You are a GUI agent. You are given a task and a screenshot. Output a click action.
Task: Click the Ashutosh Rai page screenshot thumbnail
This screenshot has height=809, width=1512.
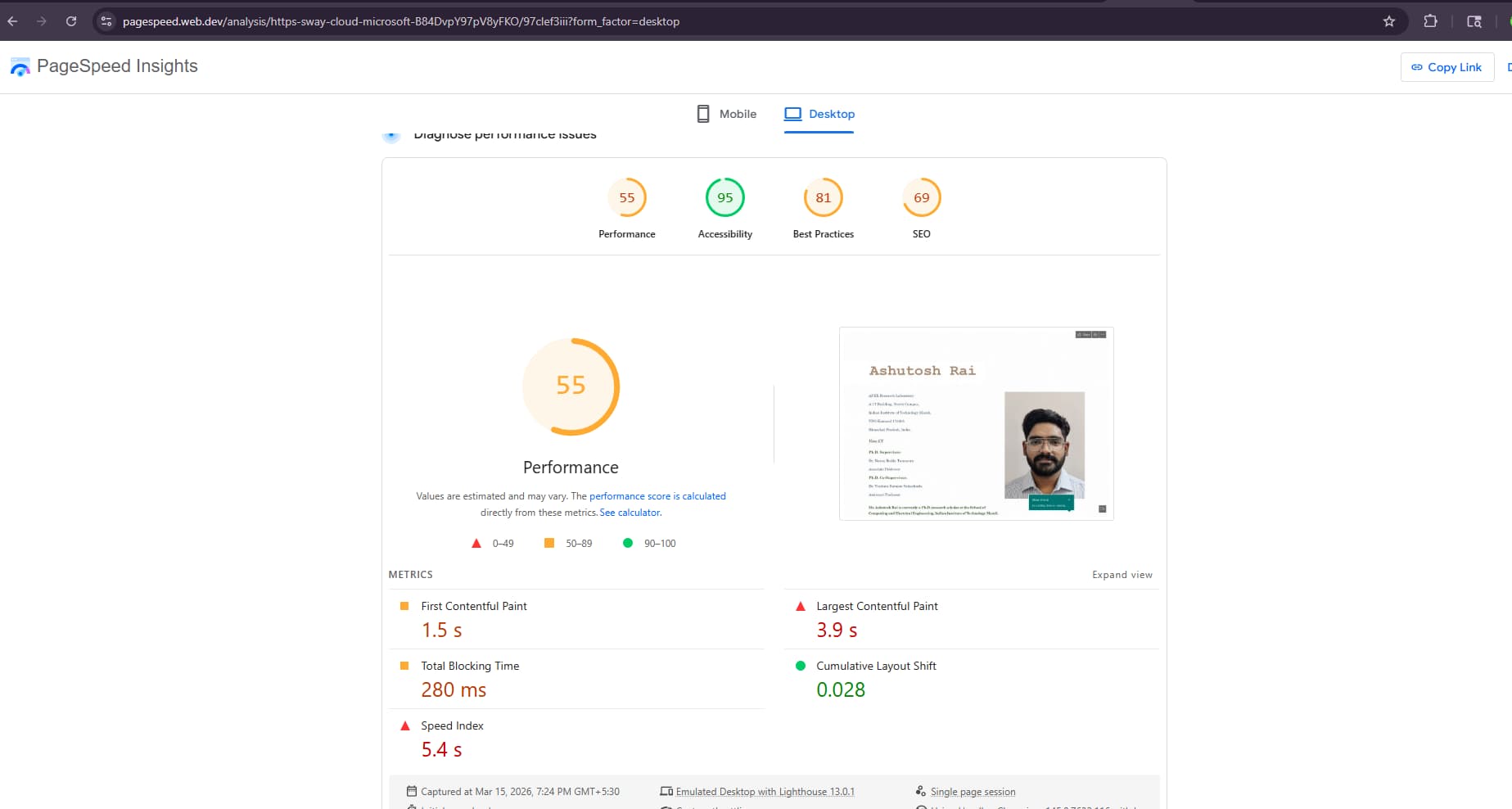pos(976,423)
